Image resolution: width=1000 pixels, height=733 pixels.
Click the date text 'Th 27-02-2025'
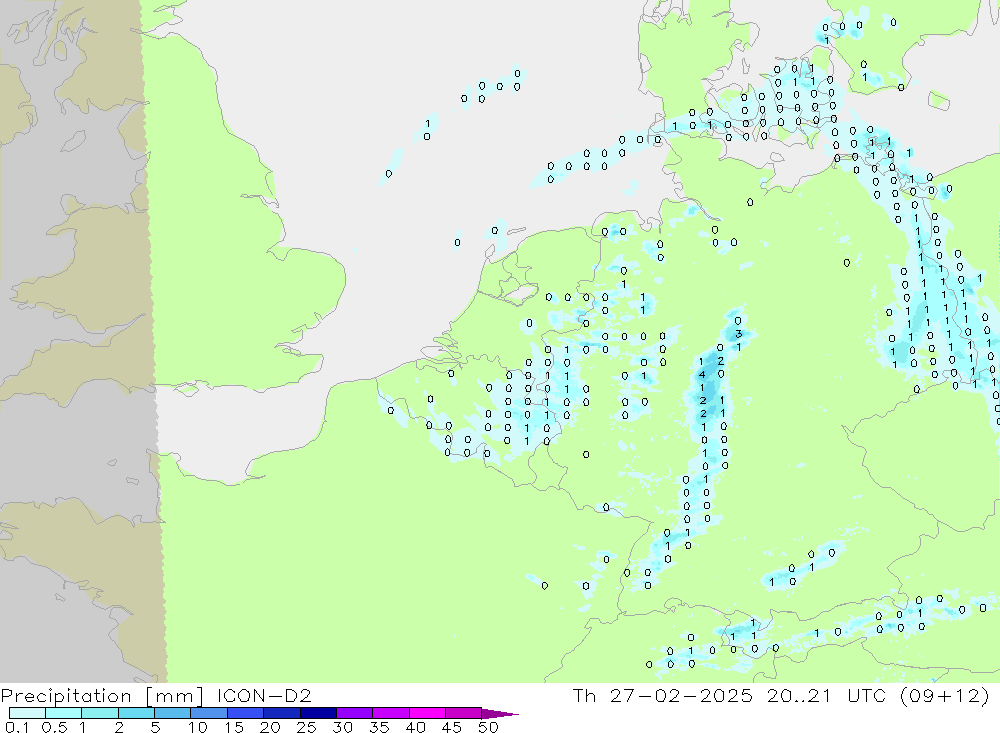point(663,695)
